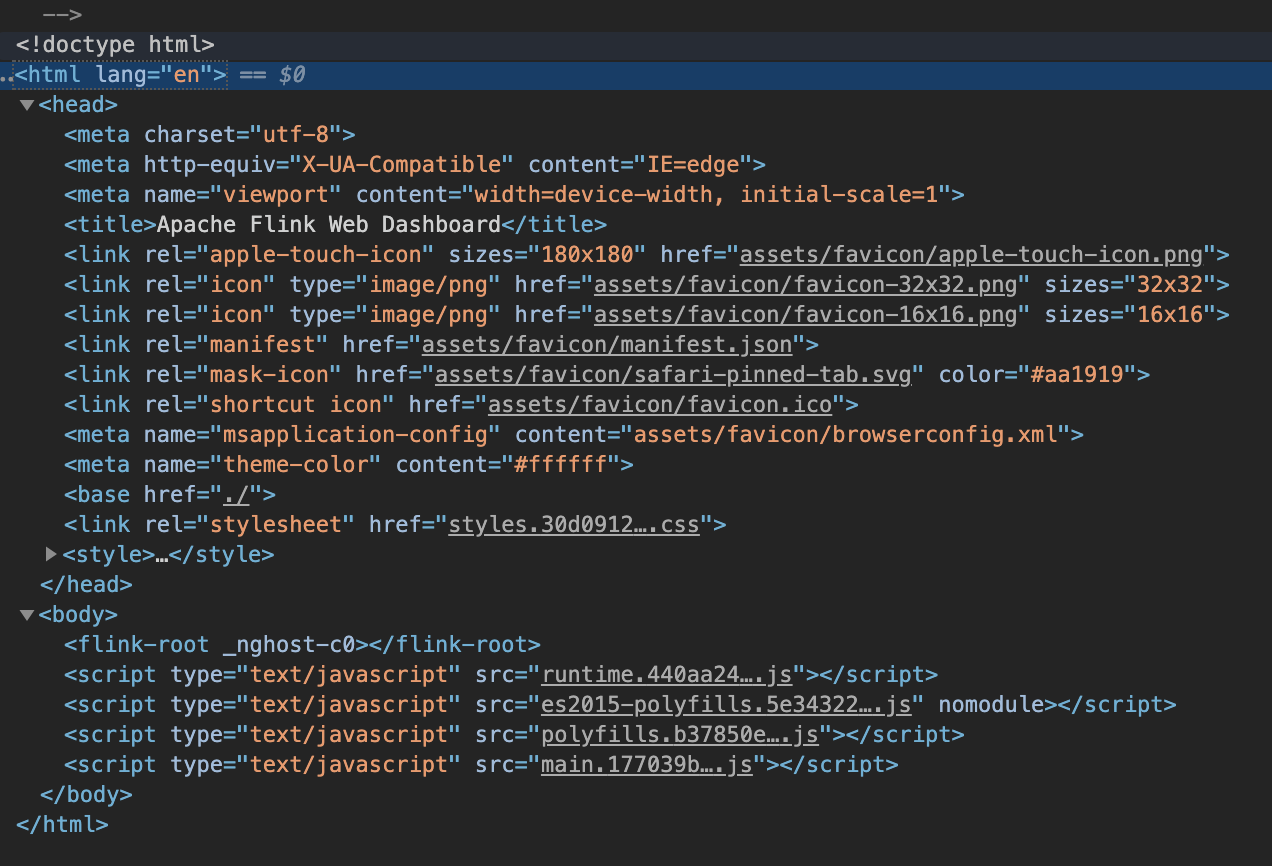The width and height of the screenshot is (1272, 866).
Task: Open the favicon-16x16.png link
Action: 805,314
